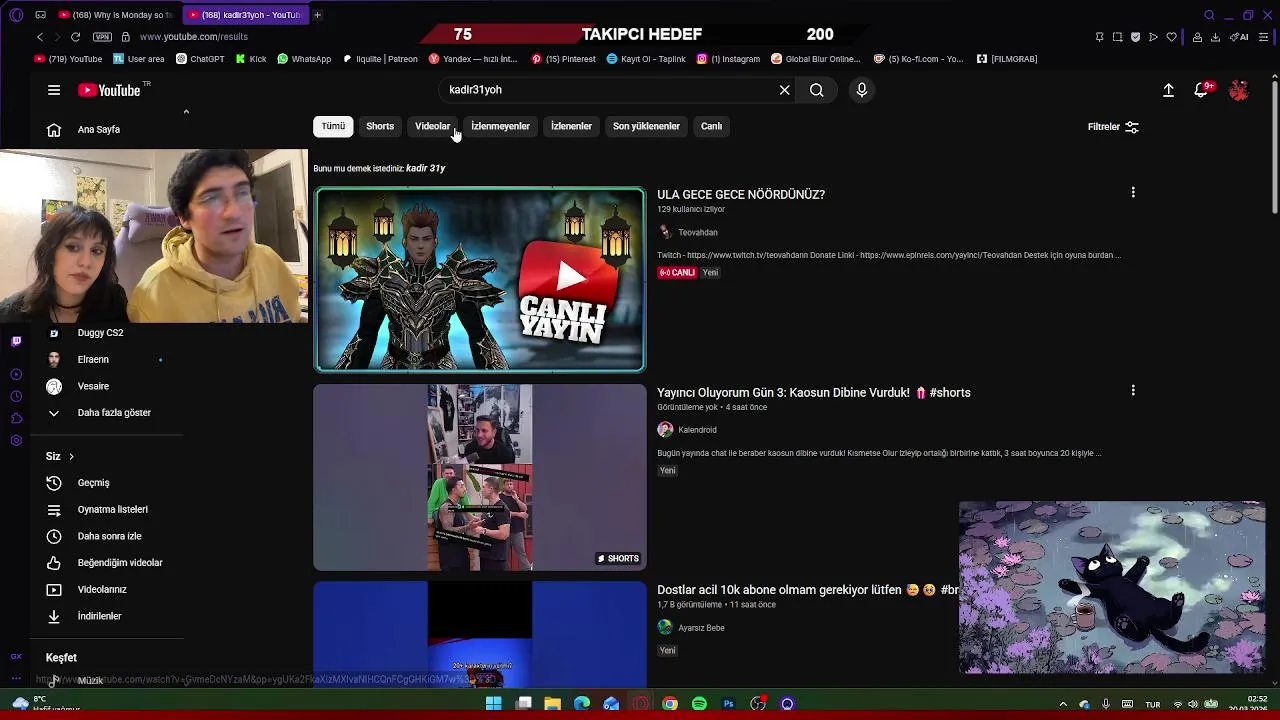Click the suggested search 'kadir 31y'
1280x720 pixels.
click(x=425, y=168)
